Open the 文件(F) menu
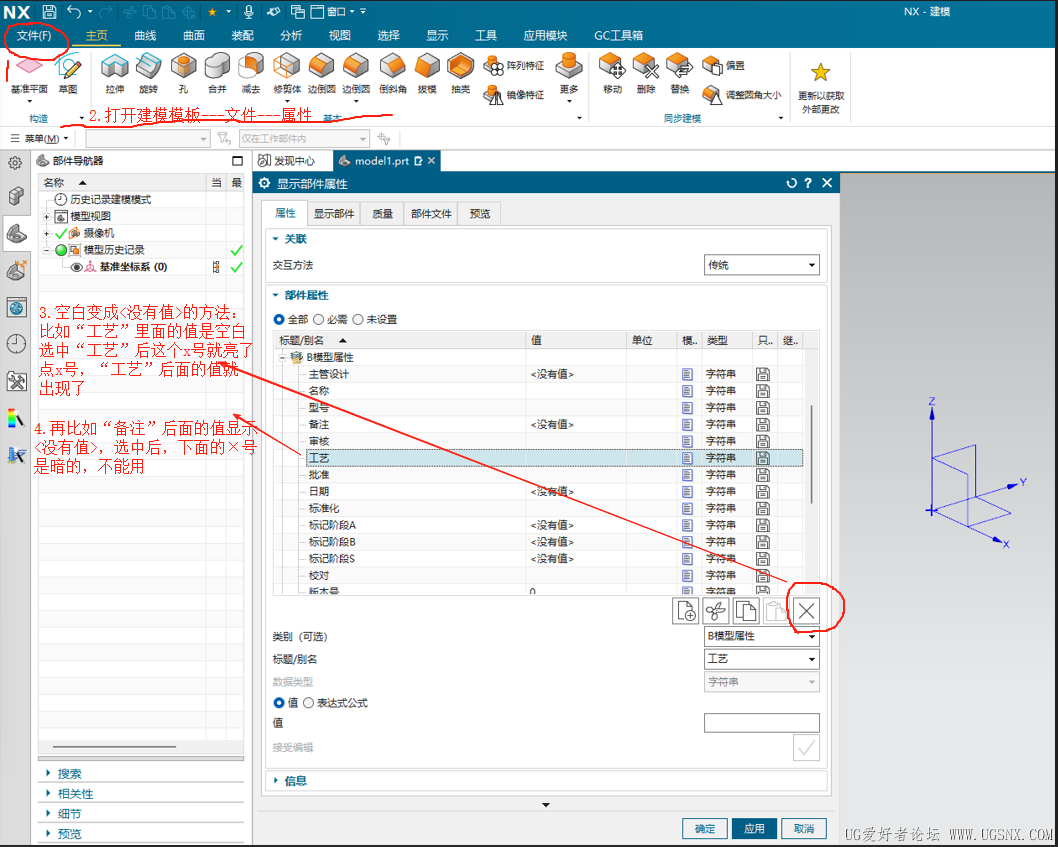The width and height of the screenshot is (1058, 847). point(34,36)
